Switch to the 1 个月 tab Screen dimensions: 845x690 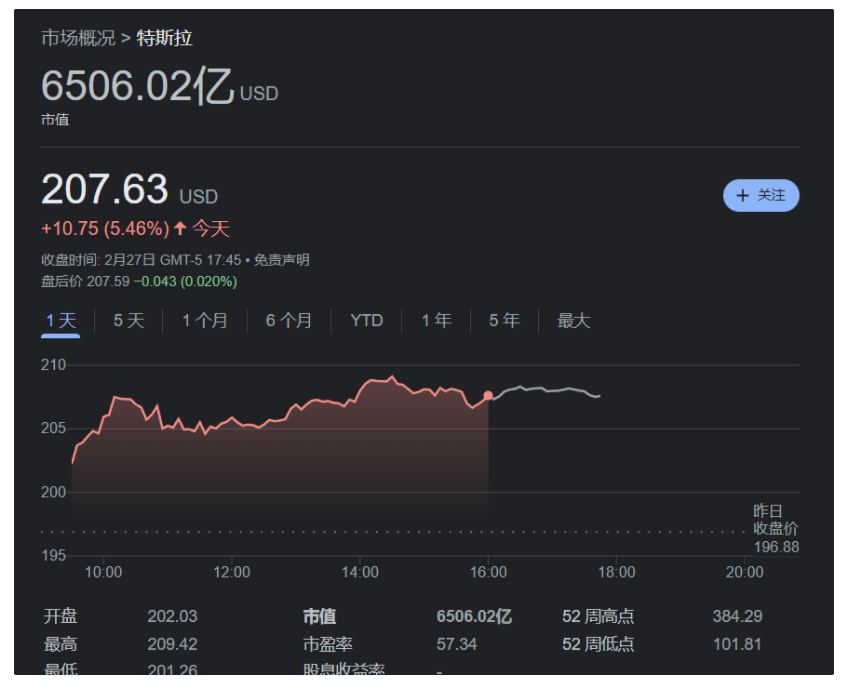tap(205, 321)
